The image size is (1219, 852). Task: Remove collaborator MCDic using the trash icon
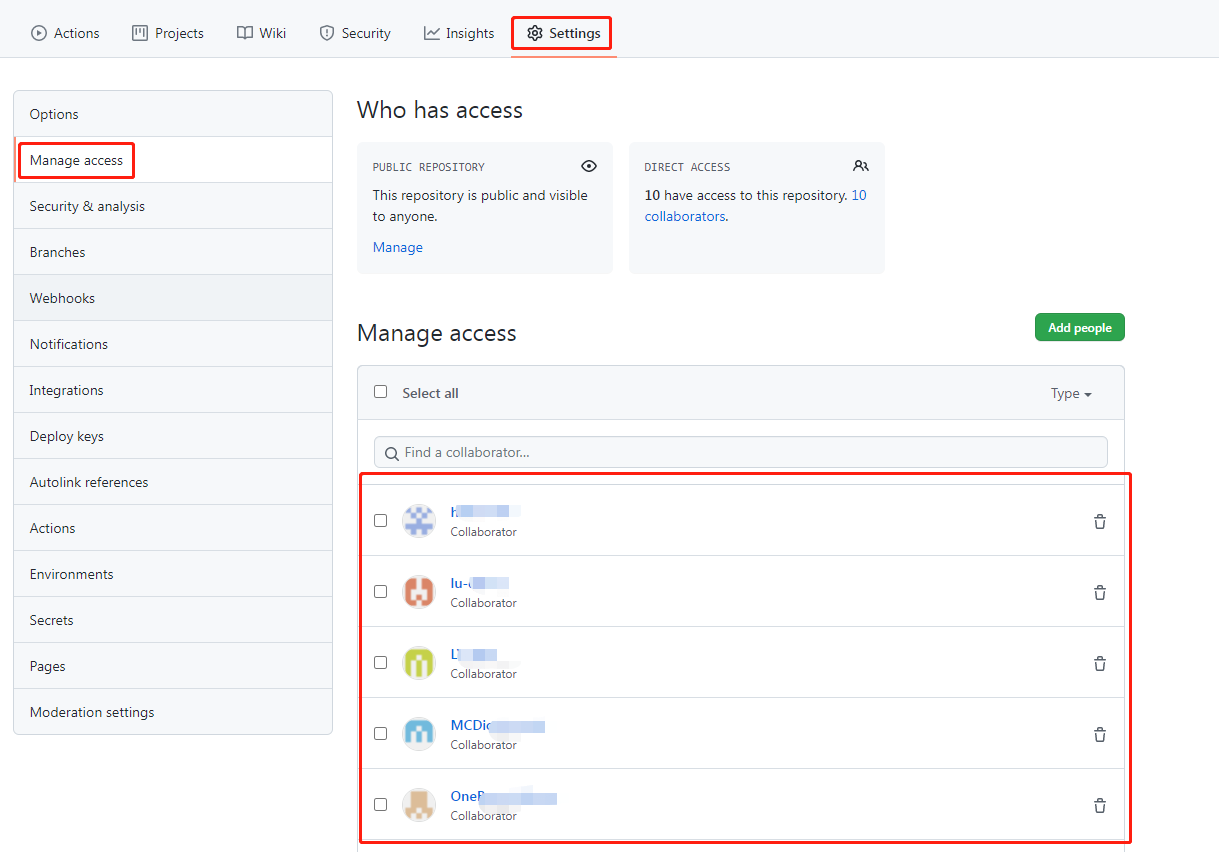point(1099,734)
